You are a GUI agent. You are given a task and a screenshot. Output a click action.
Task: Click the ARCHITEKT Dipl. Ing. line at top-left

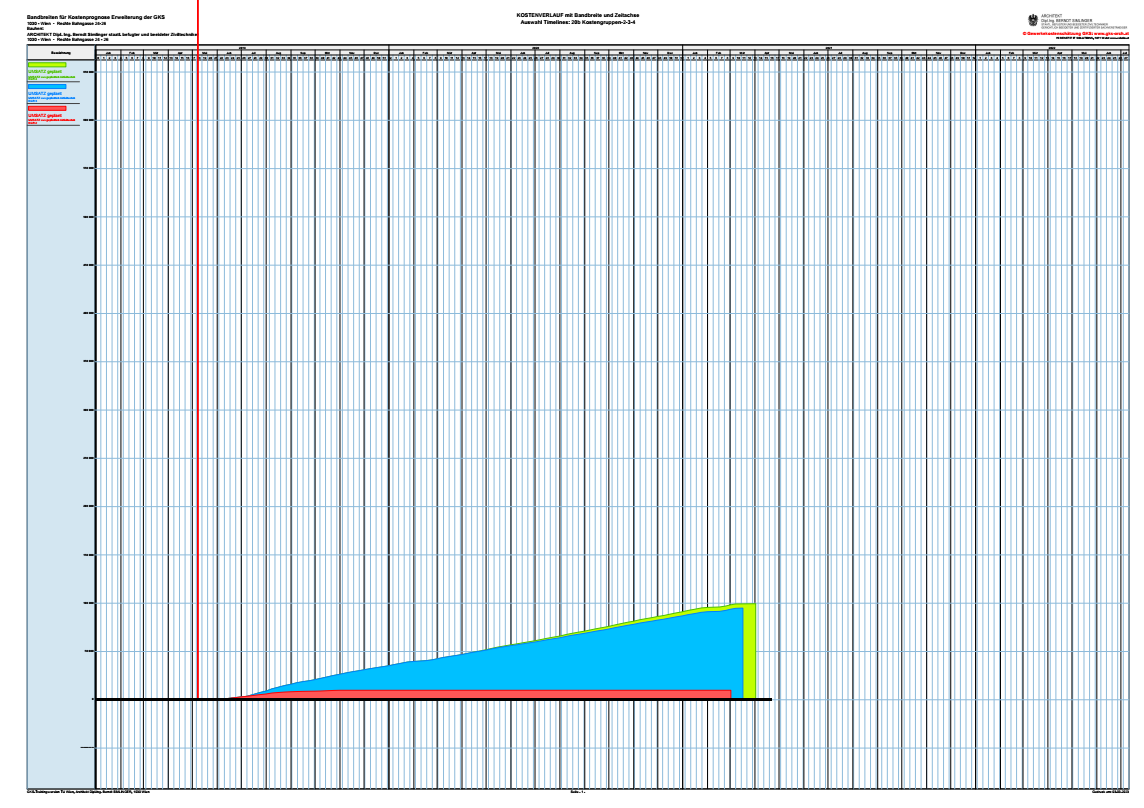[x=110, y=34]
